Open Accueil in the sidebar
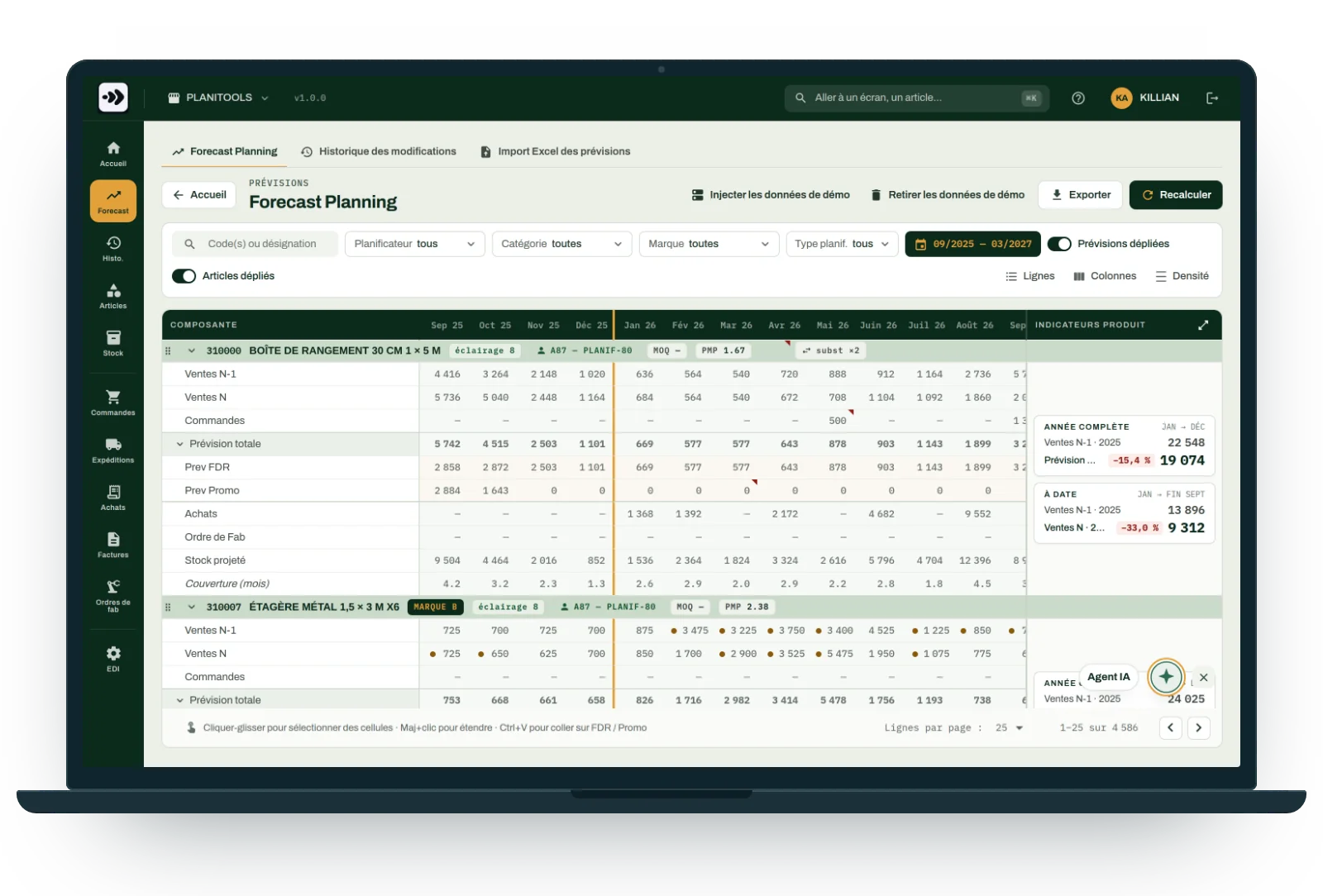This screenshot has height=896, width=1323. (113, 154)
